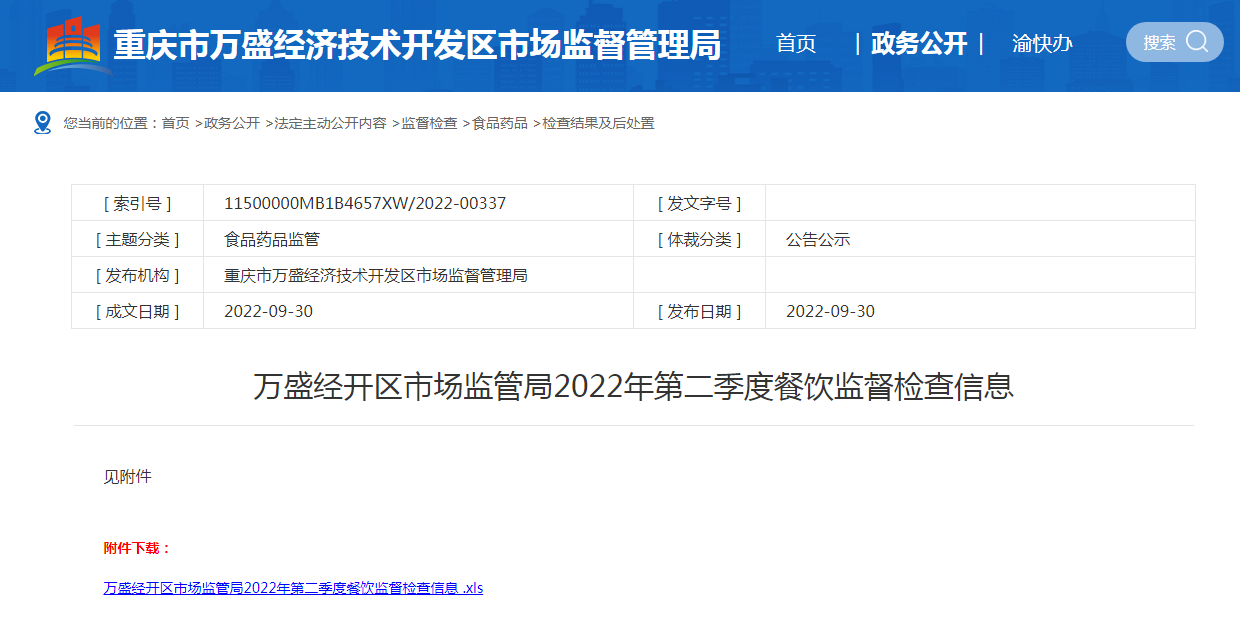This screenshot has height=625, width=1240.
Task: Click breadcrumb link 首页
Action: [175, 123]
